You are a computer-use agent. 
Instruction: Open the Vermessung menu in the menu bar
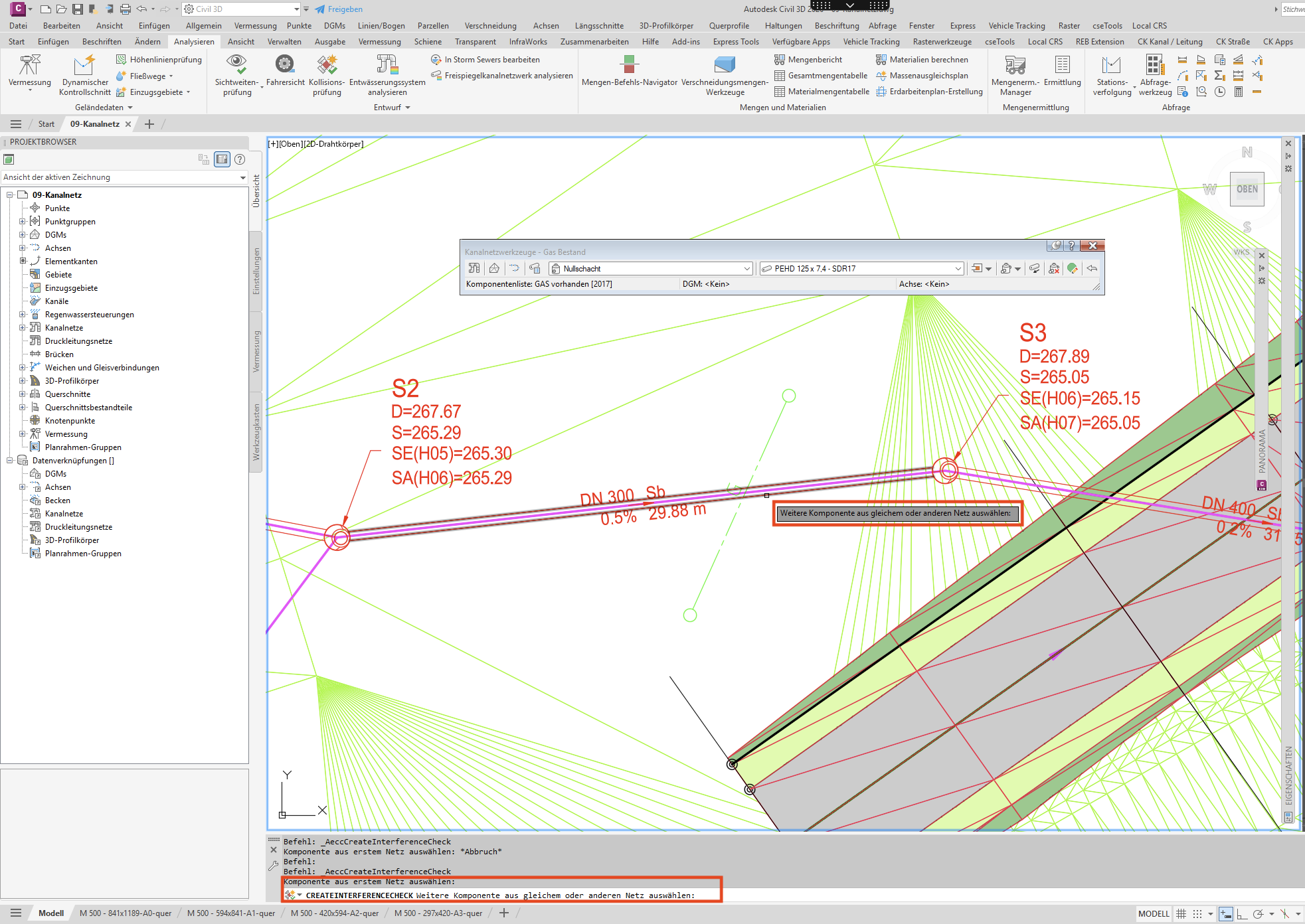pyautogui.click(x=255, y=26)
